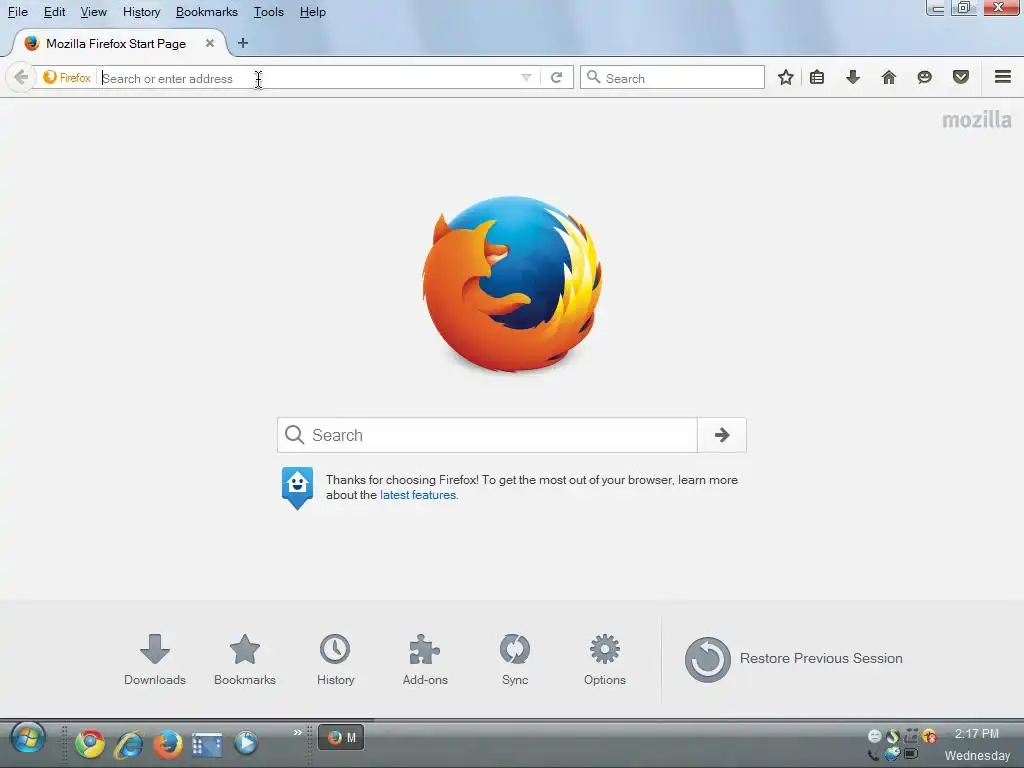This screenshot has height=768, width=1024.
Task: Click the blue house mascot snippet icon
Action: point(297,488)
